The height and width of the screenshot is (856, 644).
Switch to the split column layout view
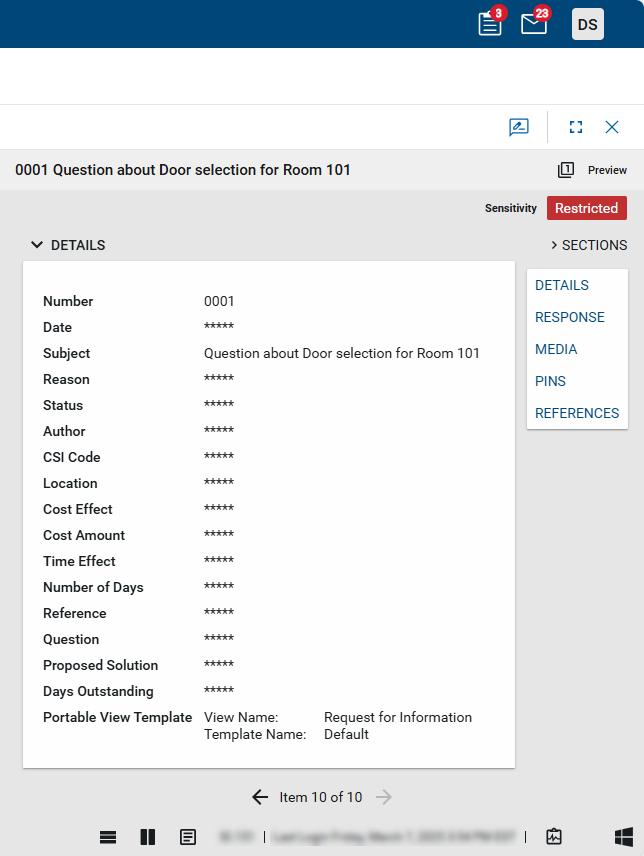coord(148,837)
